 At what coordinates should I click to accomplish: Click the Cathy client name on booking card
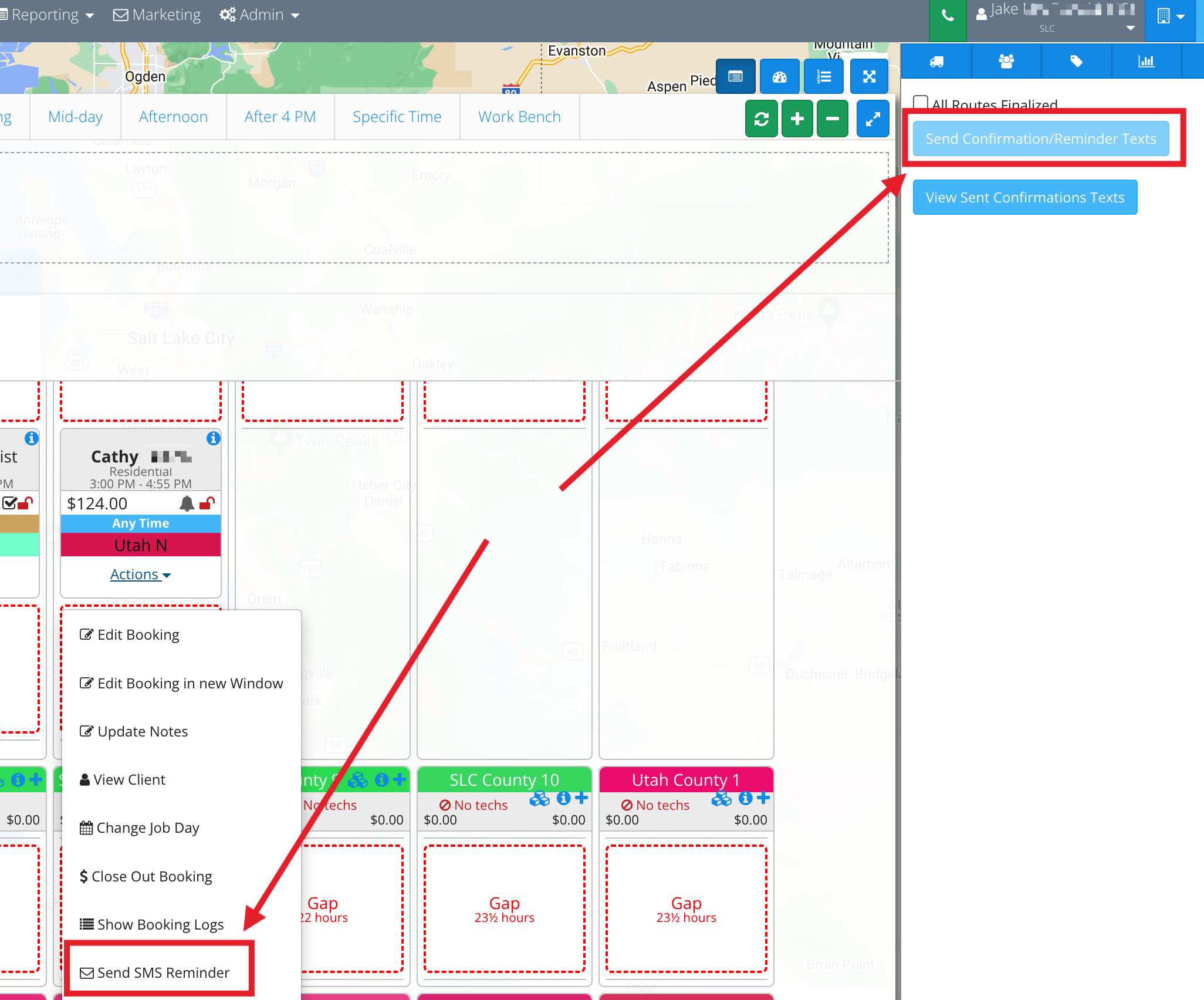(x=115, y=456)
